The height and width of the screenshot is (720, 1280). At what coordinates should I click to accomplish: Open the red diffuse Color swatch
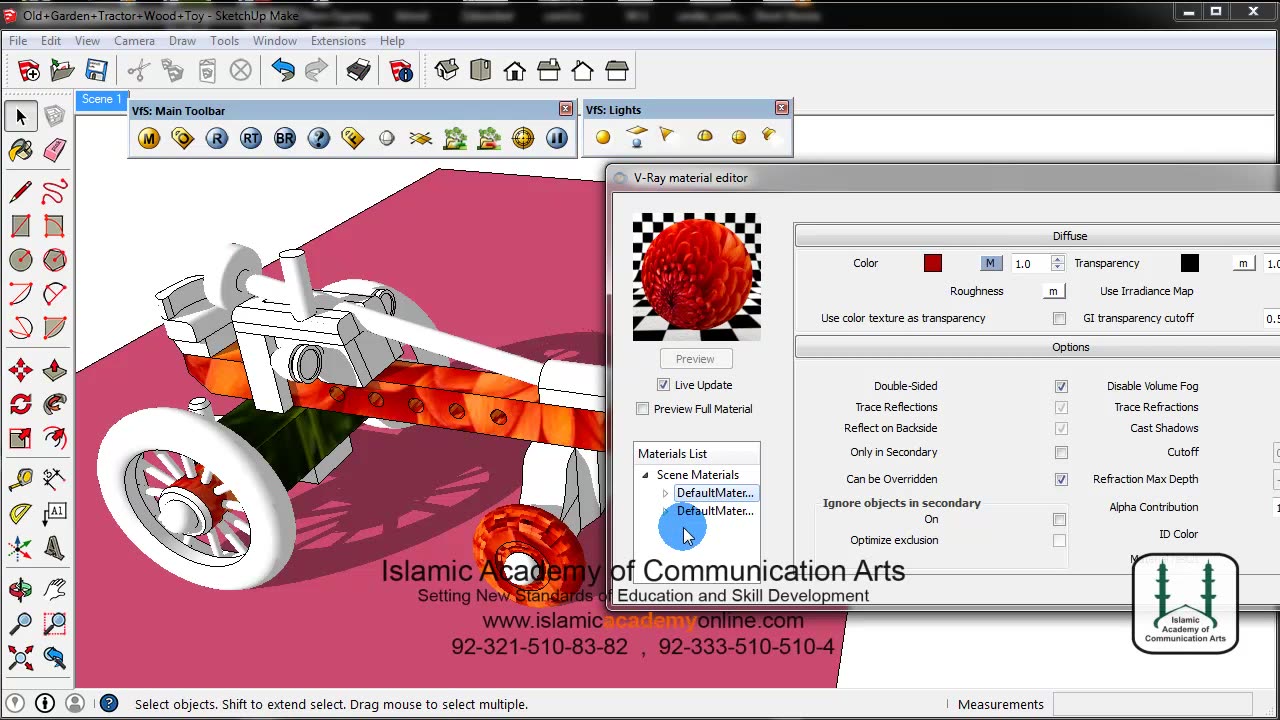click(933, 264)
